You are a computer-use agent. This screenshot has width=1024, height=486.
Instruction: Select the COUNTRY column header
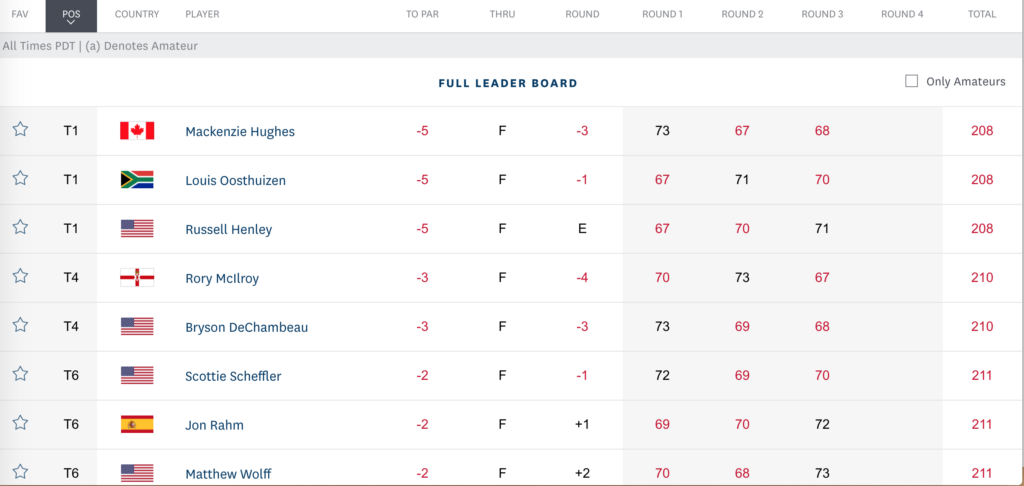point(137,14)
